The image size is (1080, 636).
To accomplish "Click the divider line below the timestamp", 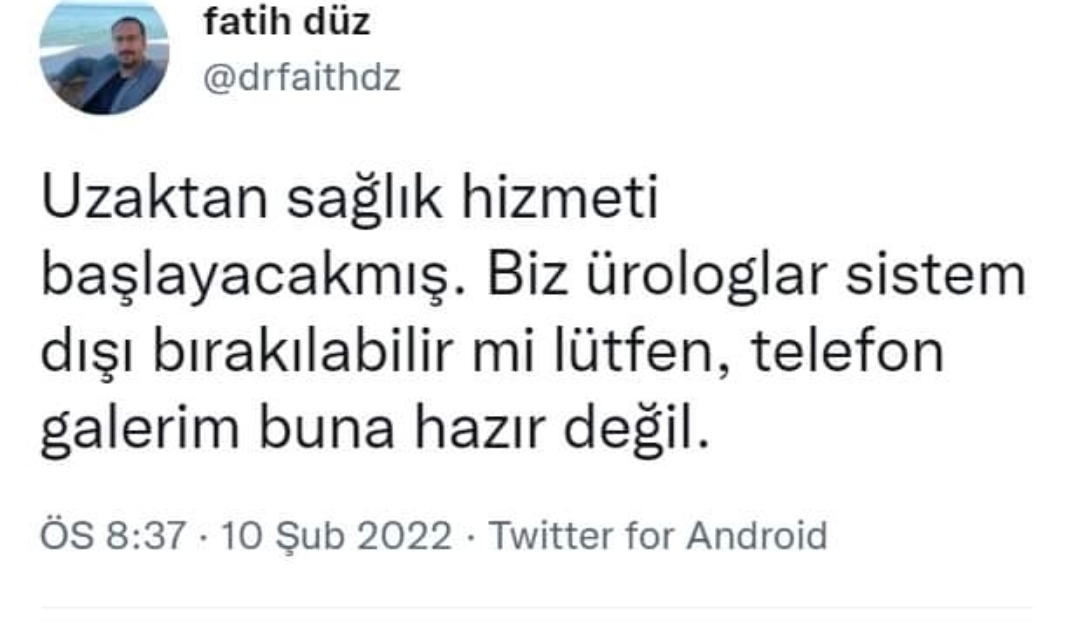I will pos(537,608).
